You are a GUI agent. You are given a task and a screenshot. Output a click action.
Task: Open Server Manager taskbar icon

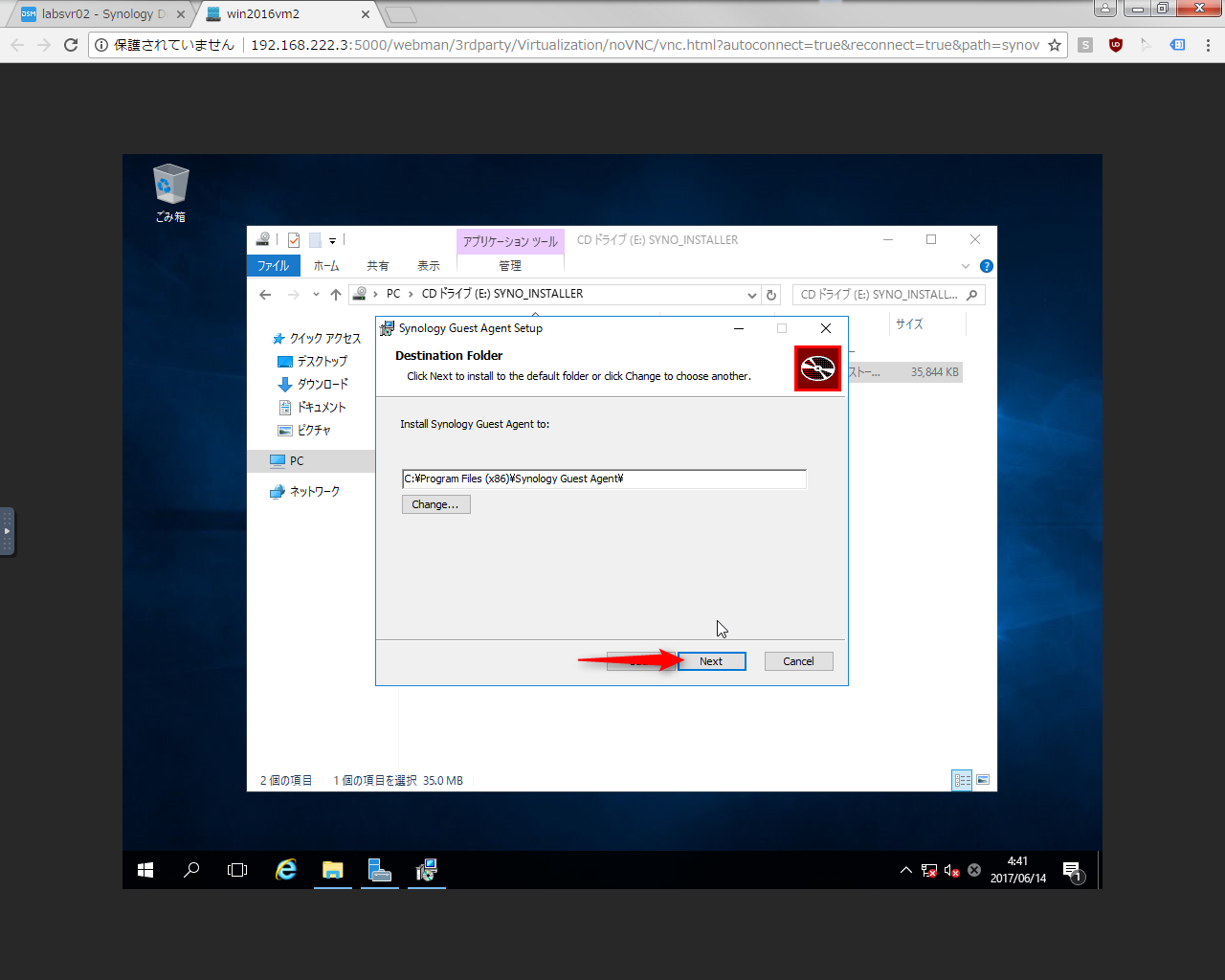(380, 870)
